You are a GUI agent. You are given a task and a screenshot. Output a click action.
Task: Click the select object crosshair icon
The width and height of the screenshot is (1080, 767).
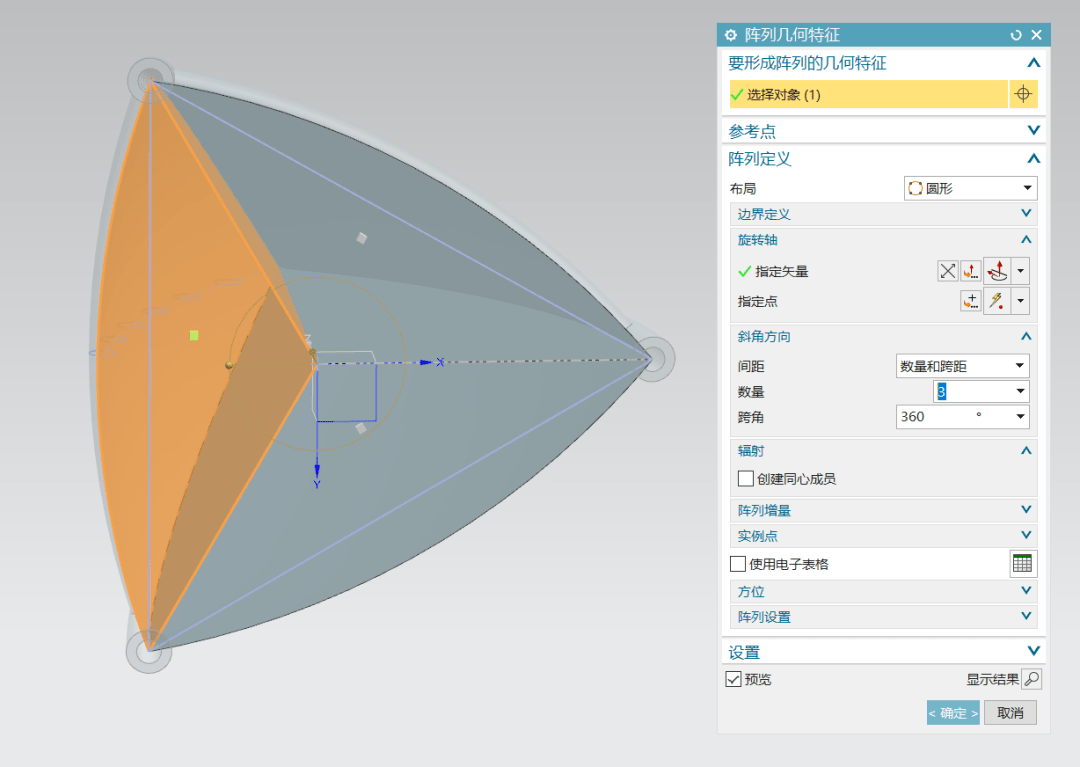tap(1022, 94)
